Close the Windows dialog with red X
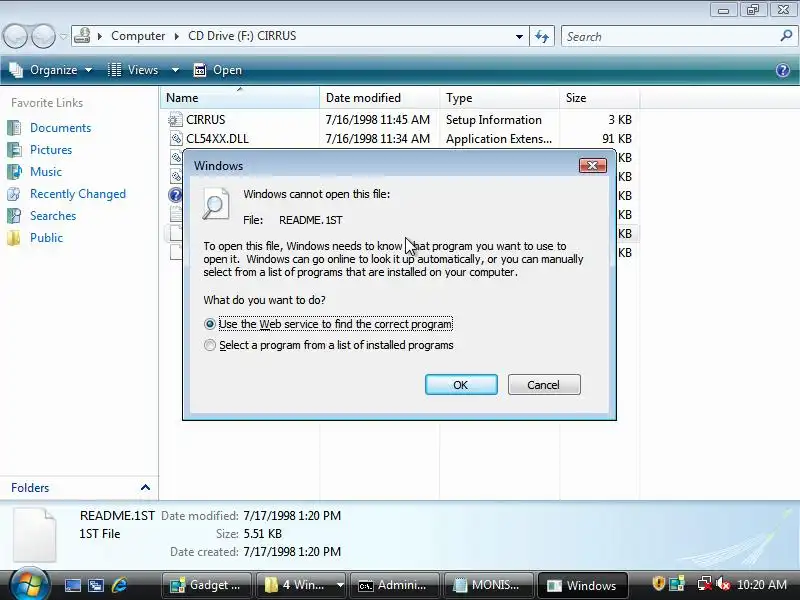This screenshot has width=800, height=600. [x=592, y=165]
